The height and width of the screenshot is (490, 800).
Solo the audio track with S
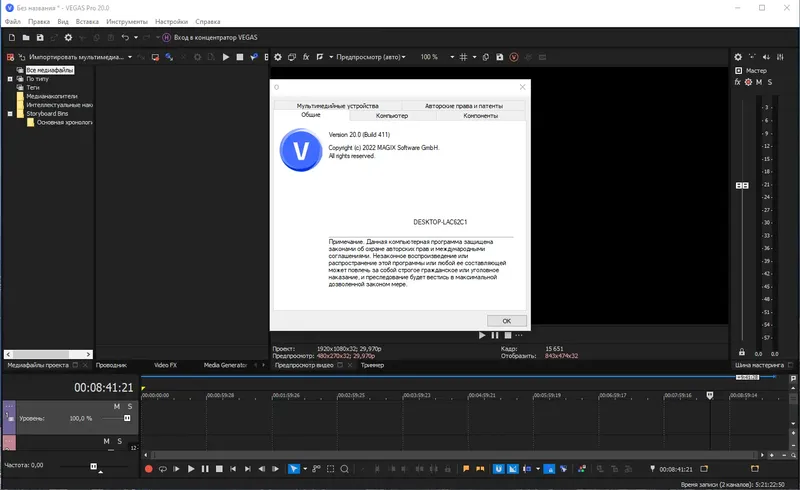[x=119, y=441]
